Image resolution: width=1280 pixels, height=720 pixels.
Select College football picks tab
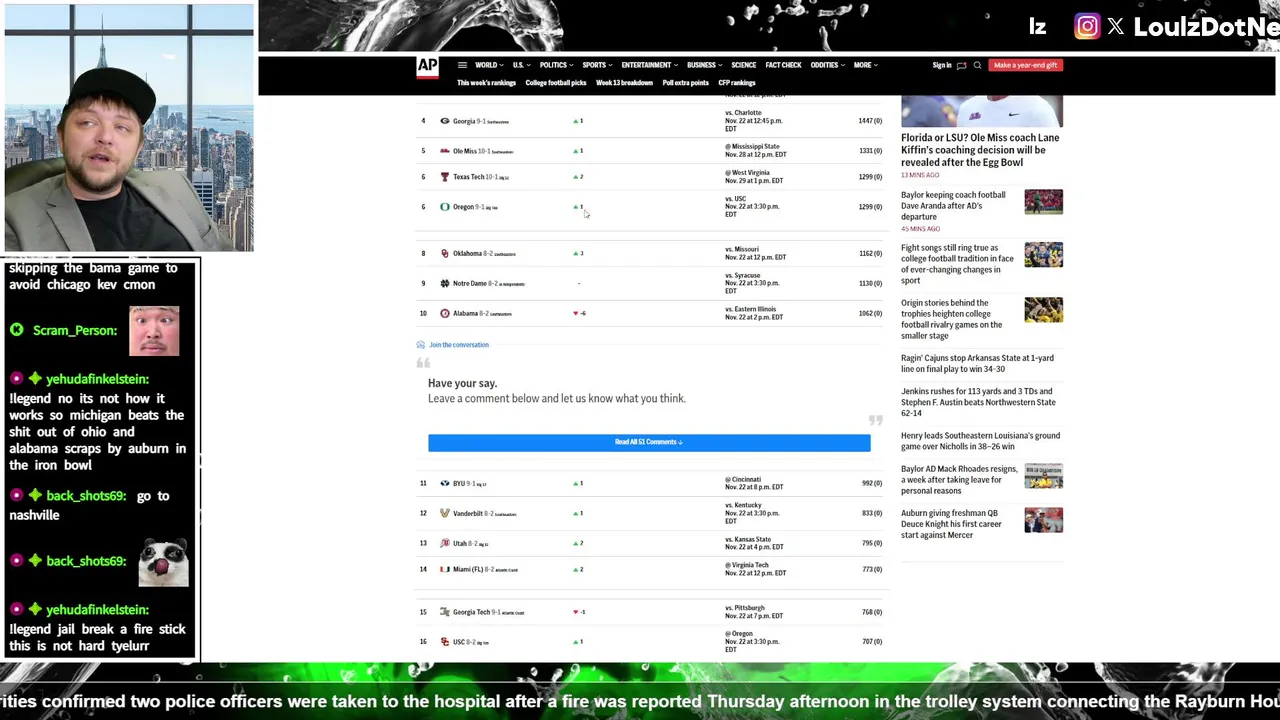point(556,83)
